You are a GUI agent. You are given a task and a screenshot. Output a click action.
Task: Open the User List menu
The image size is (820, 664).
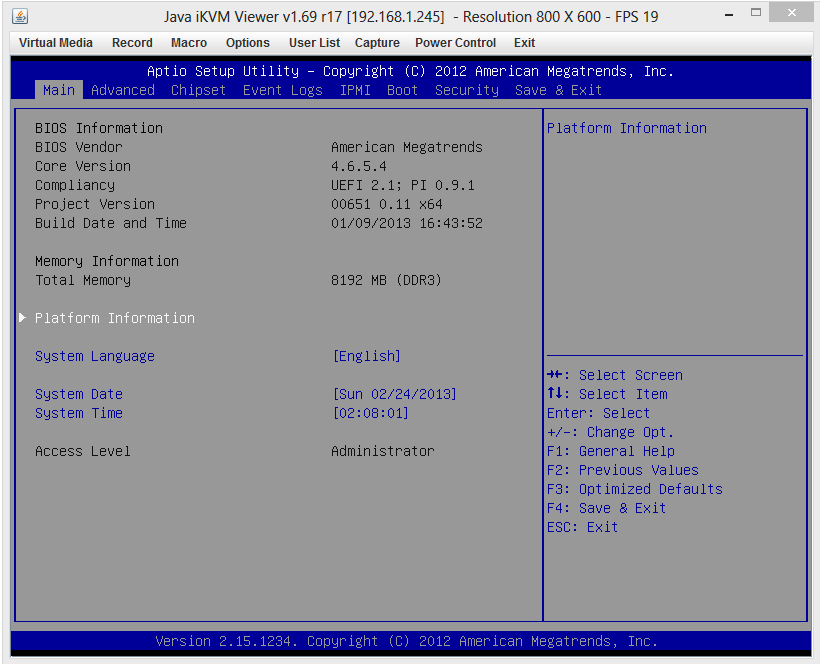pyautogui.click(x=314, y=43)
